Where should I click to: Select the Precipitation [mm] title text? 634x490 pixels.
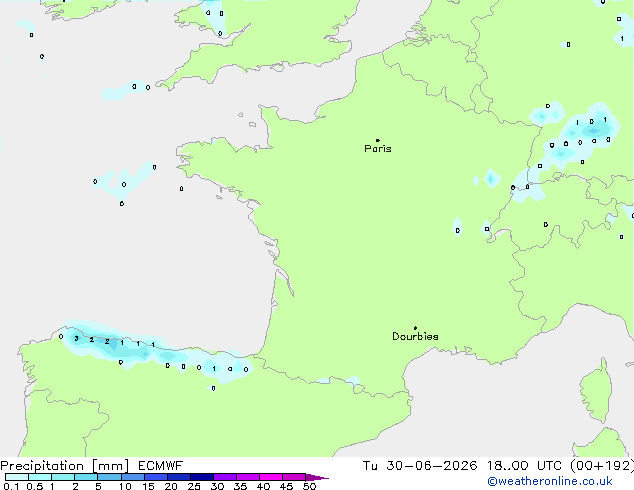point(65,466)
